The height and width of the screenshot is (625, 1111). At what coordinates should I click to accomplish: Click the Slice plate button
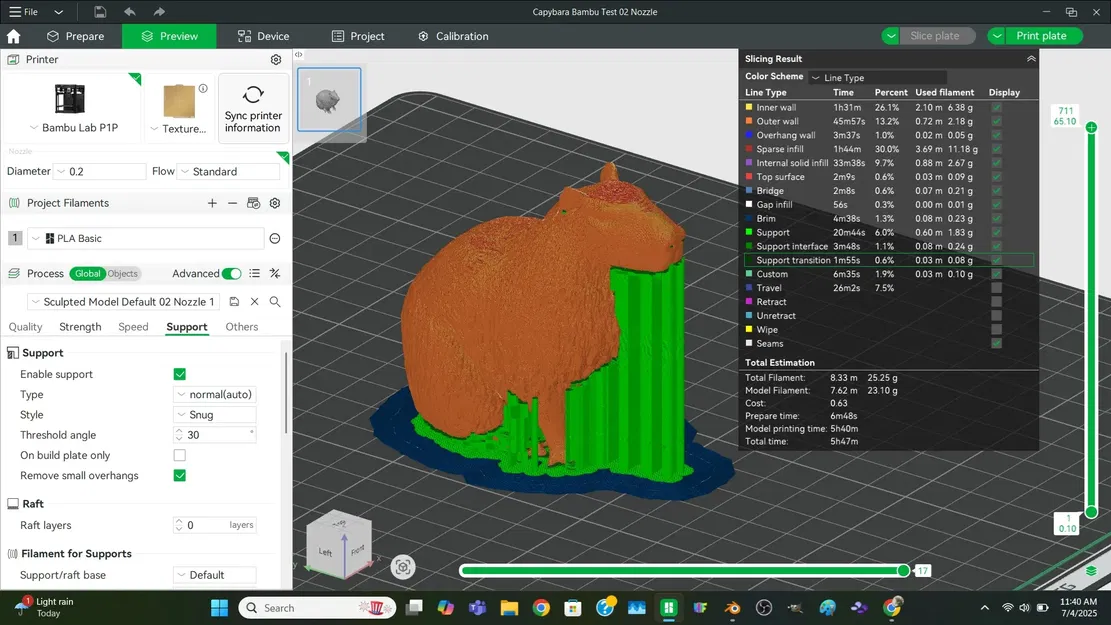[937, 35]
